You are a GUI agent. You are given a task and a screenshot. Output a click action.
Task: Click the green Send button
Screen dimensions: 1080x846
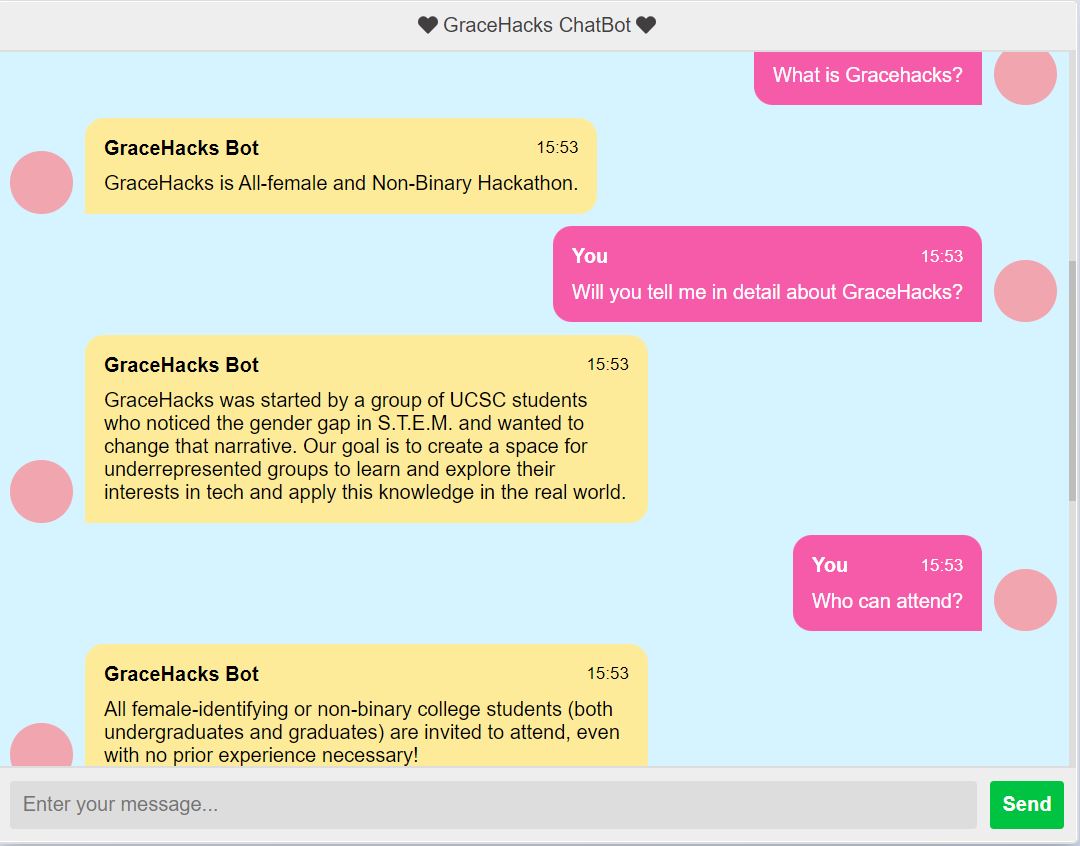point(1026,804)
